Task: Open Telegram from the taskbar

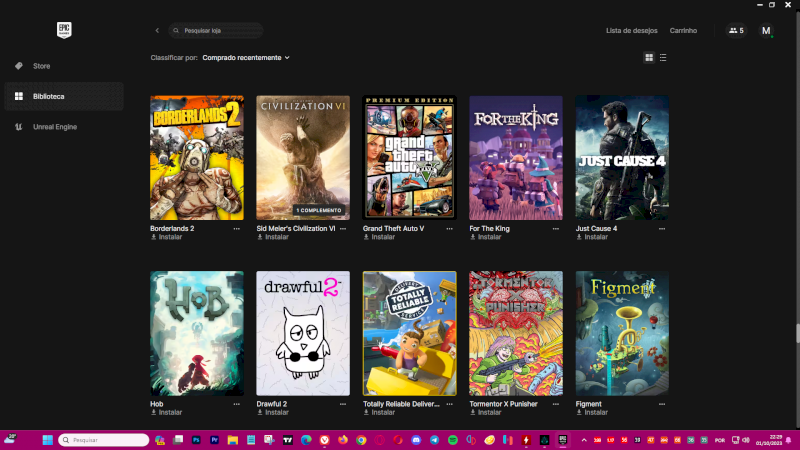Action: (434, 440)
